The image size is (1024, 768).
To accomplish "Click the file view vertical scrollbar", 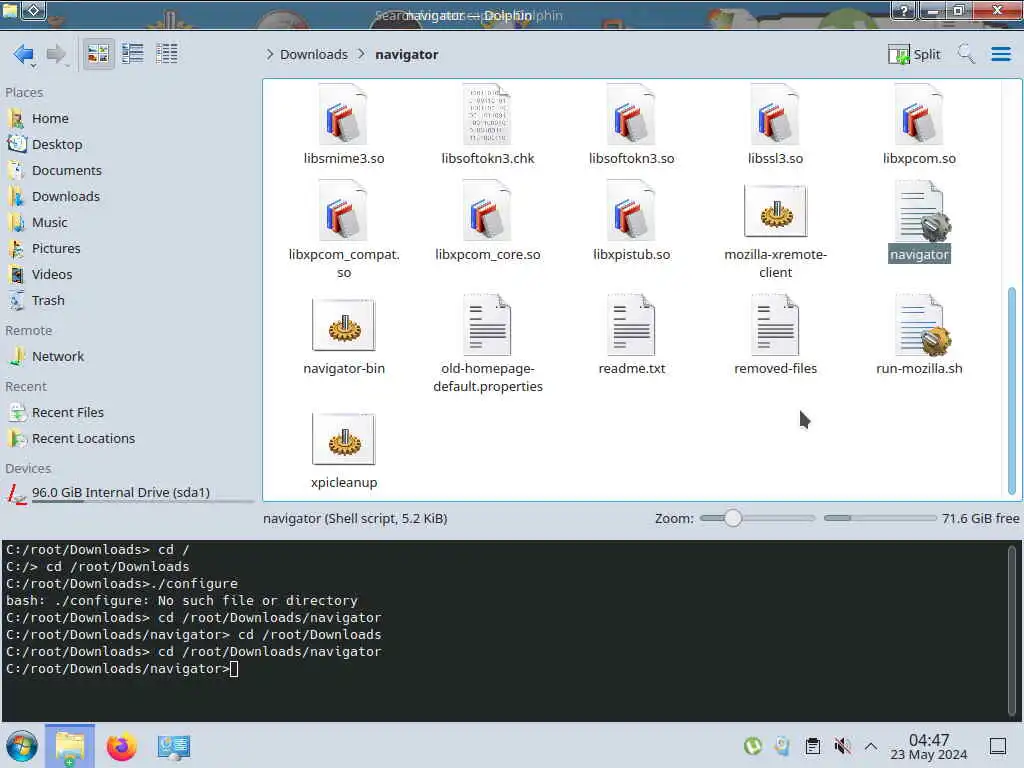I will [1012, 390].
